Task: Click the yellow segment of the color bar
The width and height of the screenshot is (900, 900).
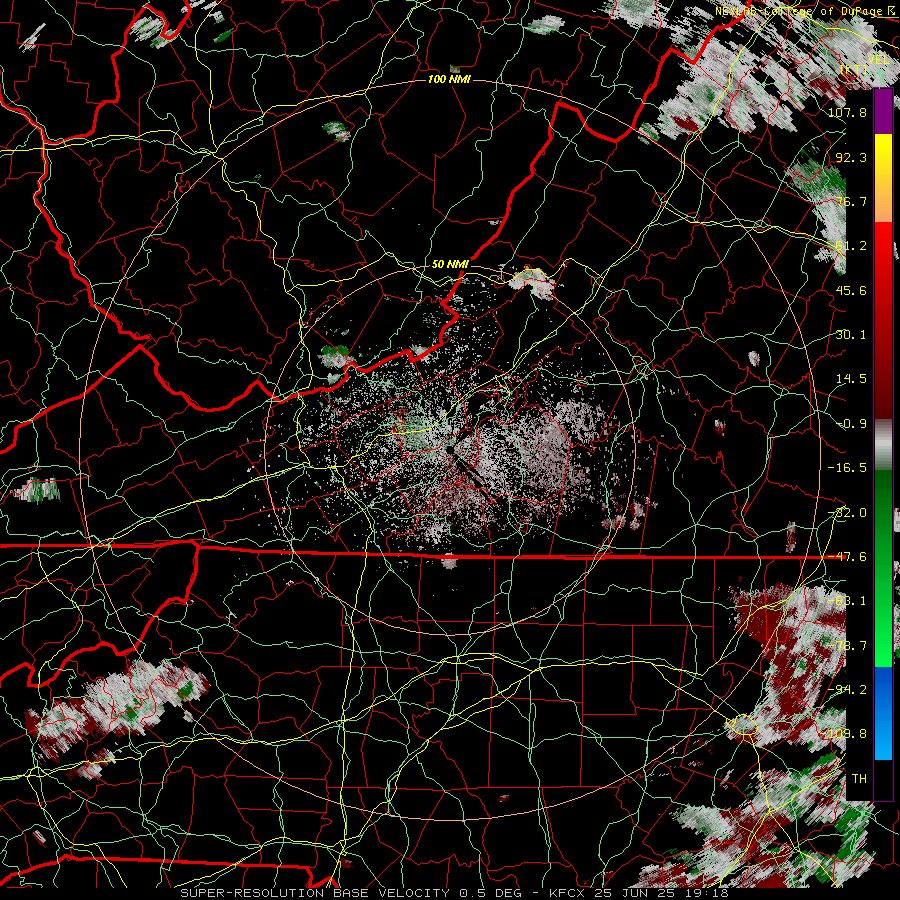Action: [883, 178]
